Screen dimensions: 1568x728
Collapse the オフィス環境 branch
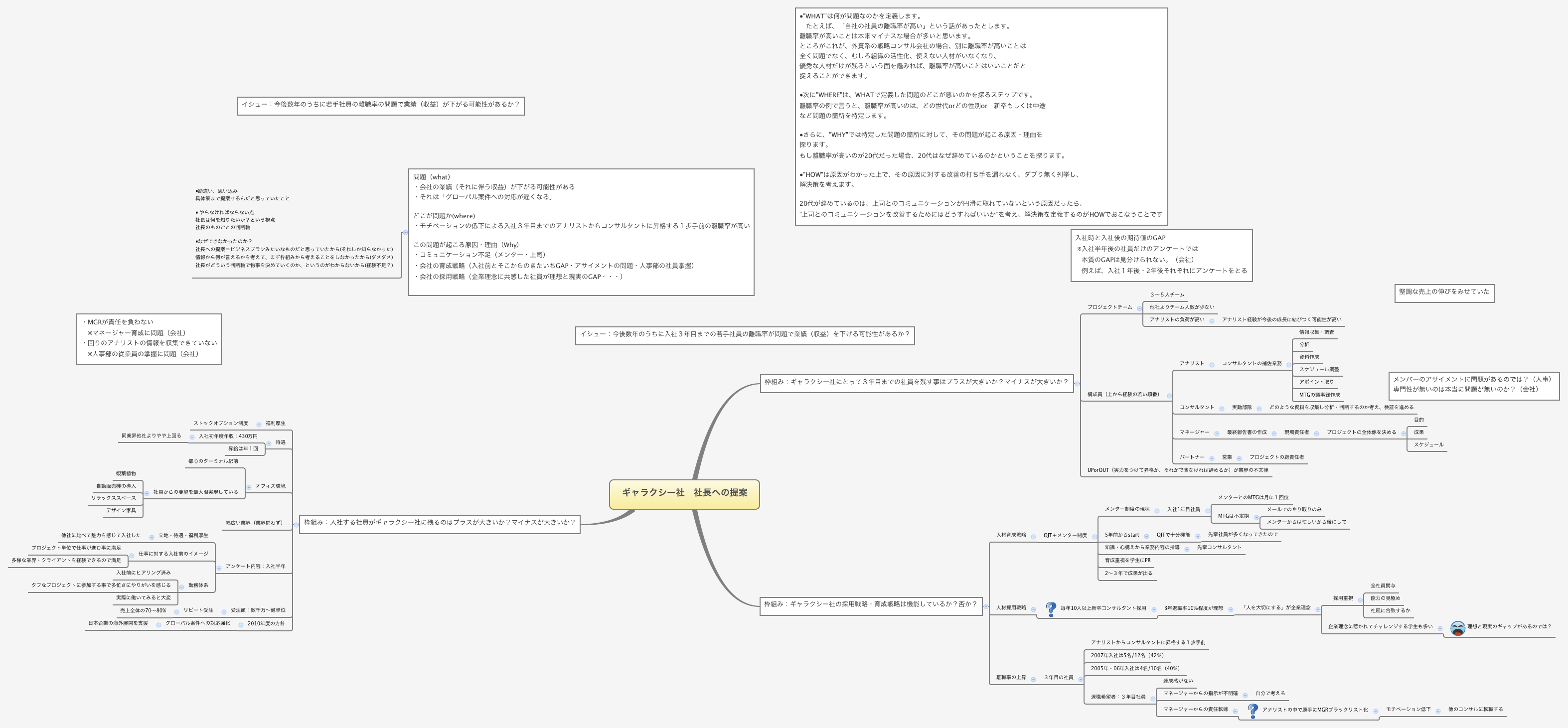tap(249, 487)
